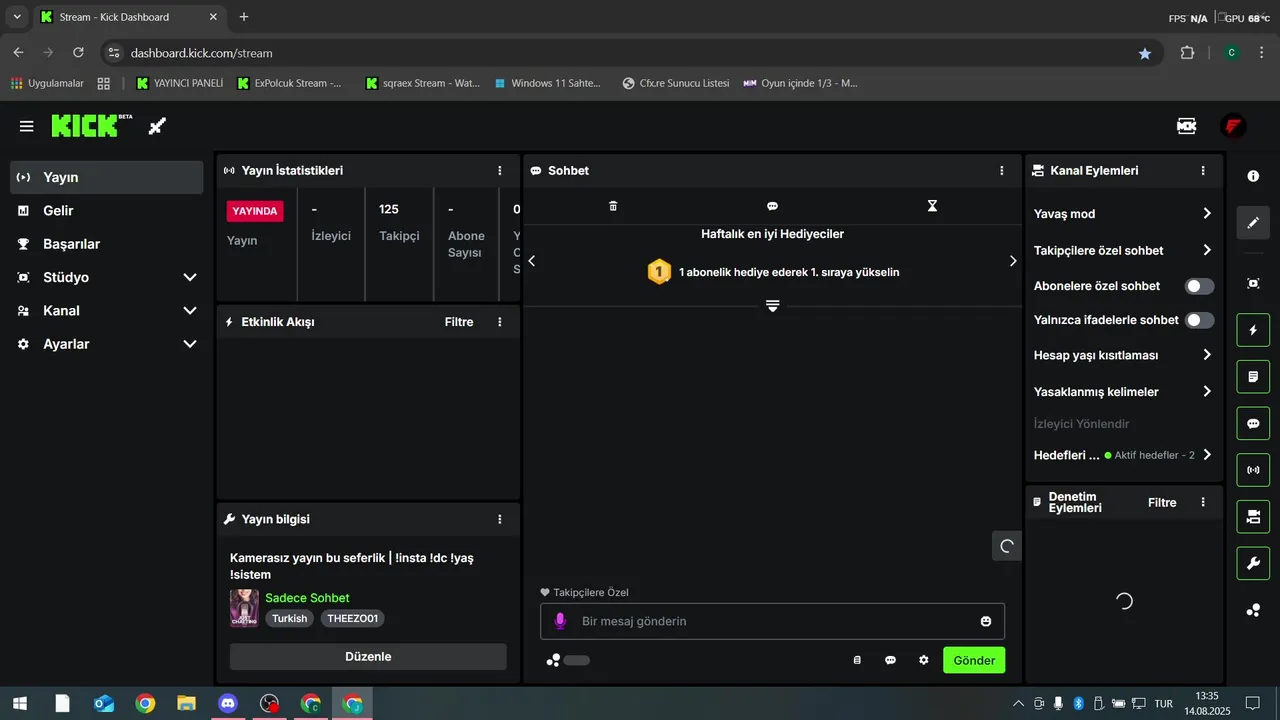Open Sohbet panel three-dot menu

click(x=1002, y=171)
